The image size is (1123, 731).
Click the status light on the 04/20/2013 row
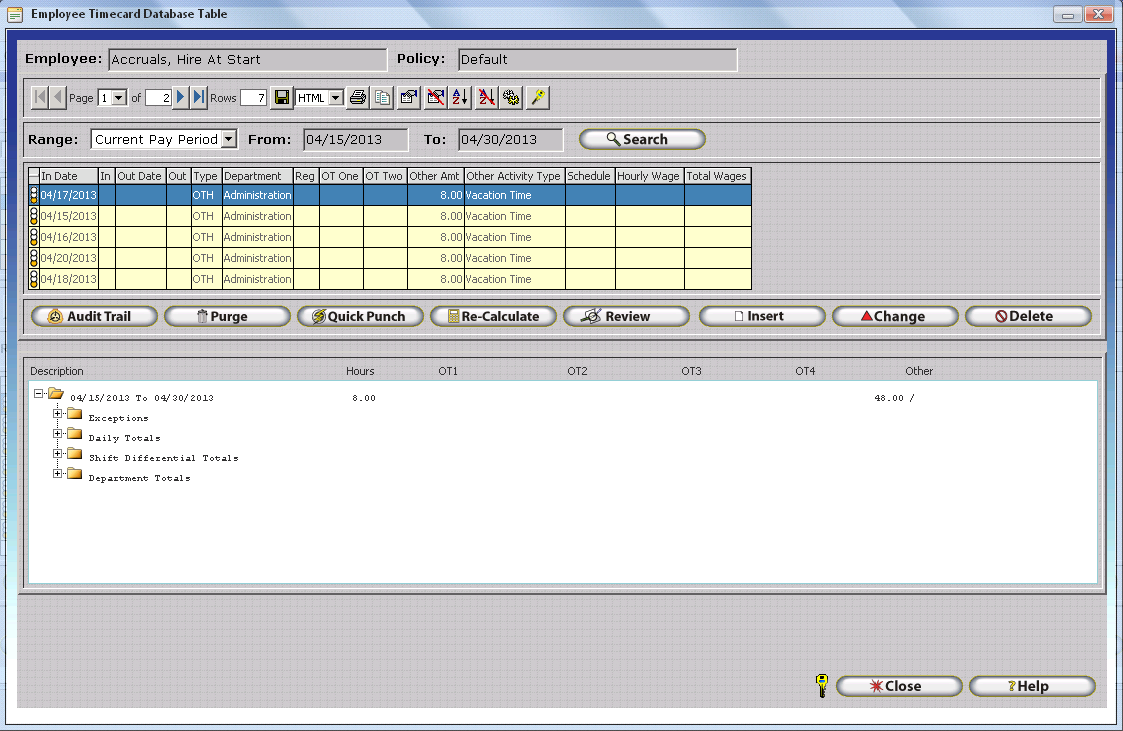[33, 258]
